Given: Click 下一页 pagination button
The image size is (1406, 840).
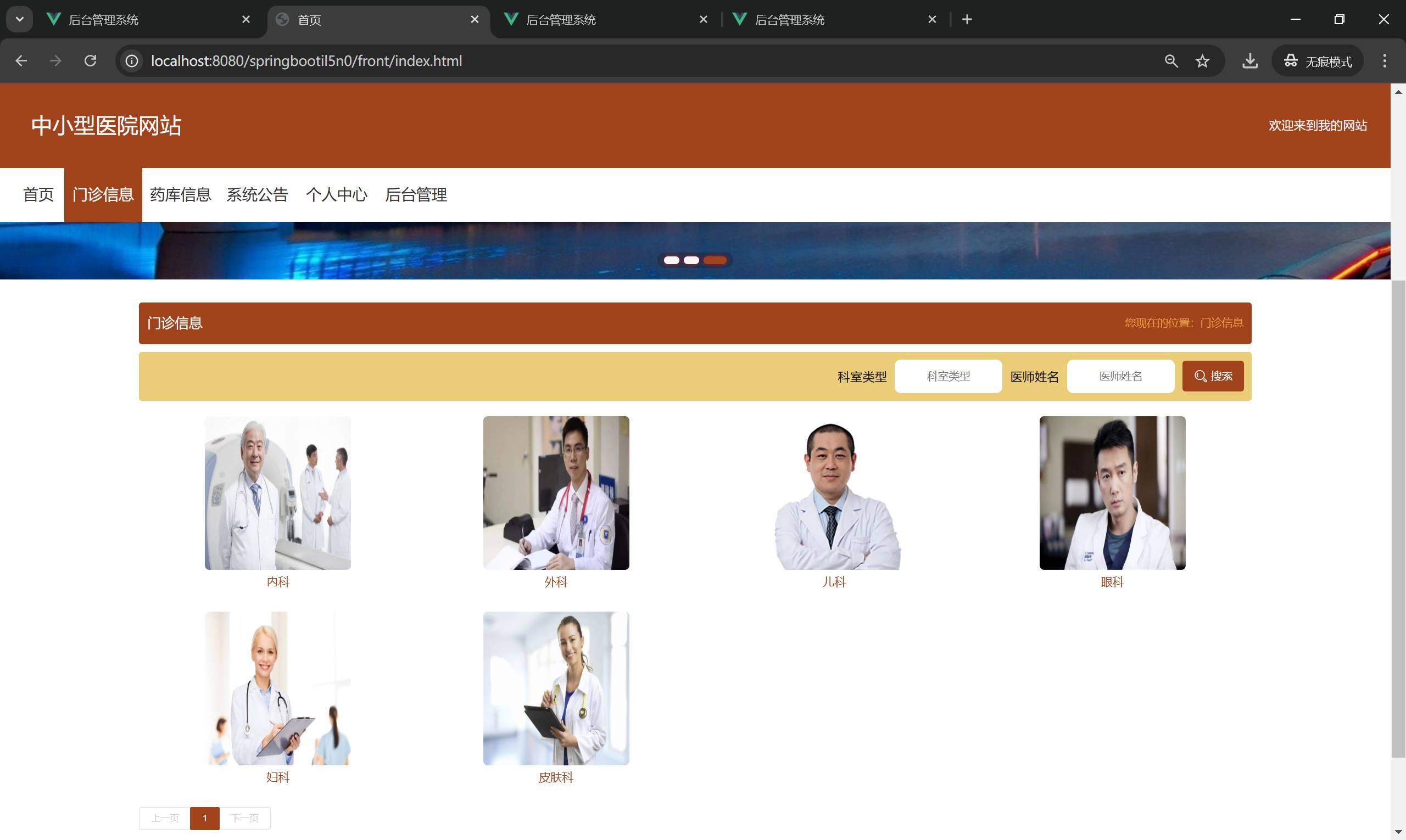Looking at the screenshot, I should pos(244,818).
